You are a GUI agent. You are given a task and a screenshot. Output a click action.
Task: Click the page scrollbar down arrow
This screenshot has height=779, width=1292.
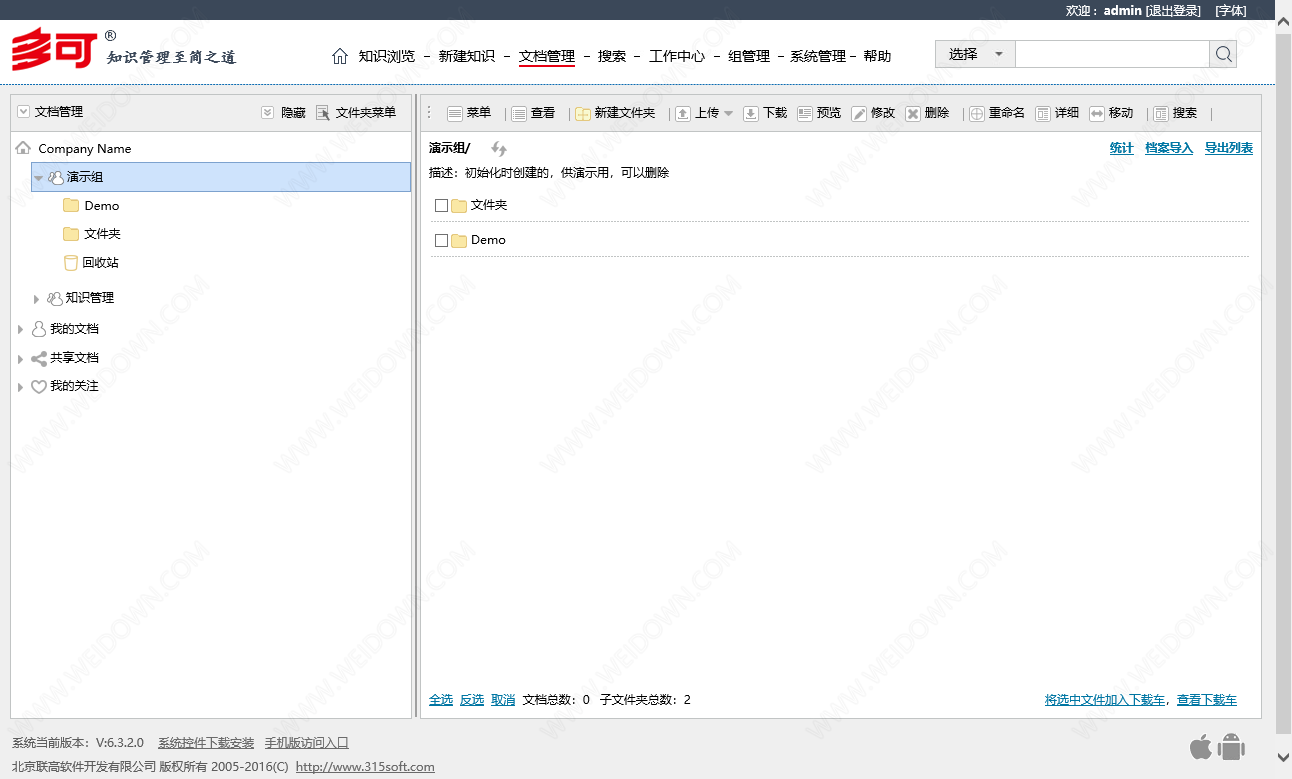pyautogui.click(x=1284, y=757)
